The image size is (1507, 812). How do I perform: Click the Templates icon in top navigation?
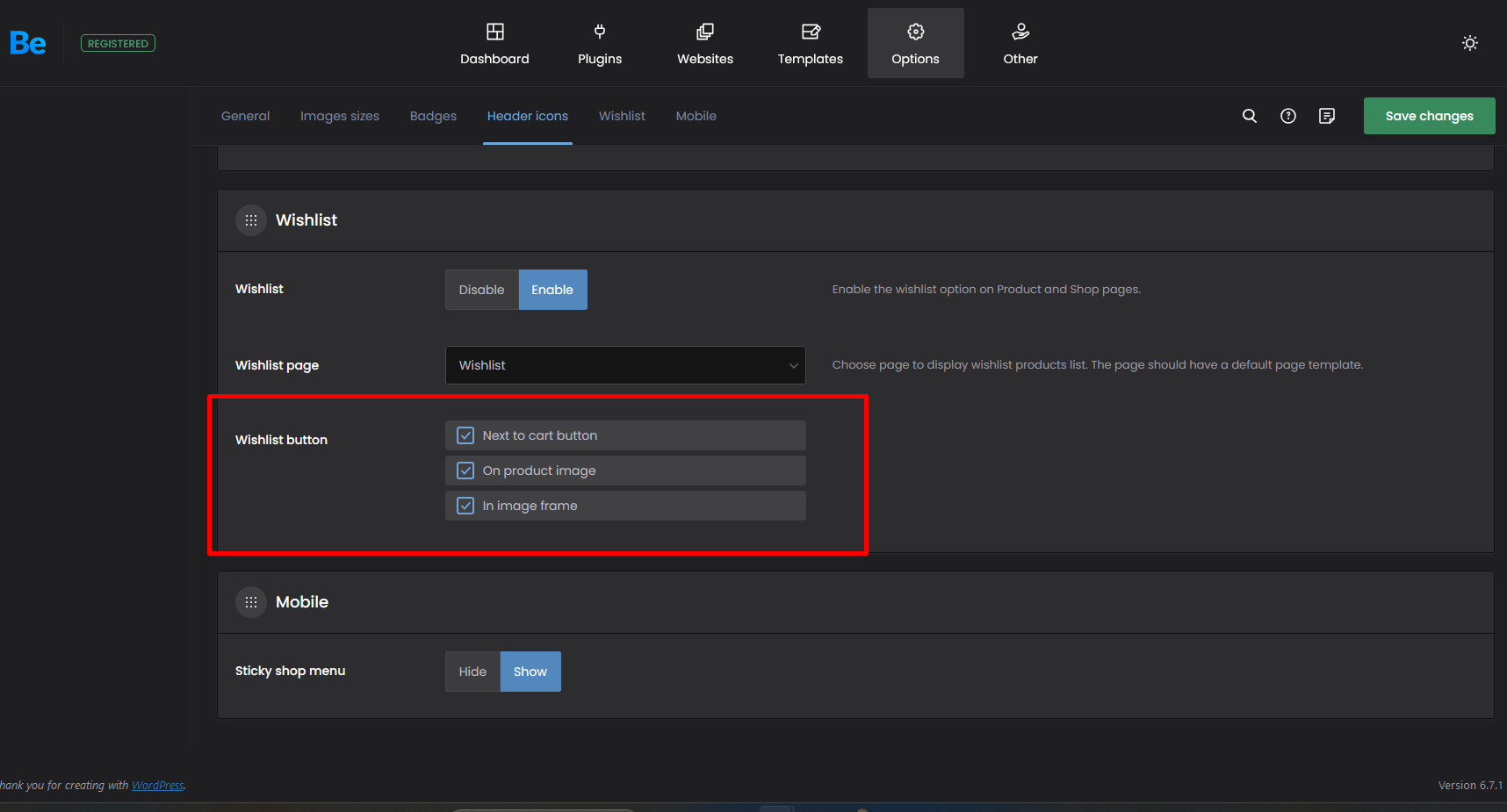pyautogui.click(x=811, y=32)
